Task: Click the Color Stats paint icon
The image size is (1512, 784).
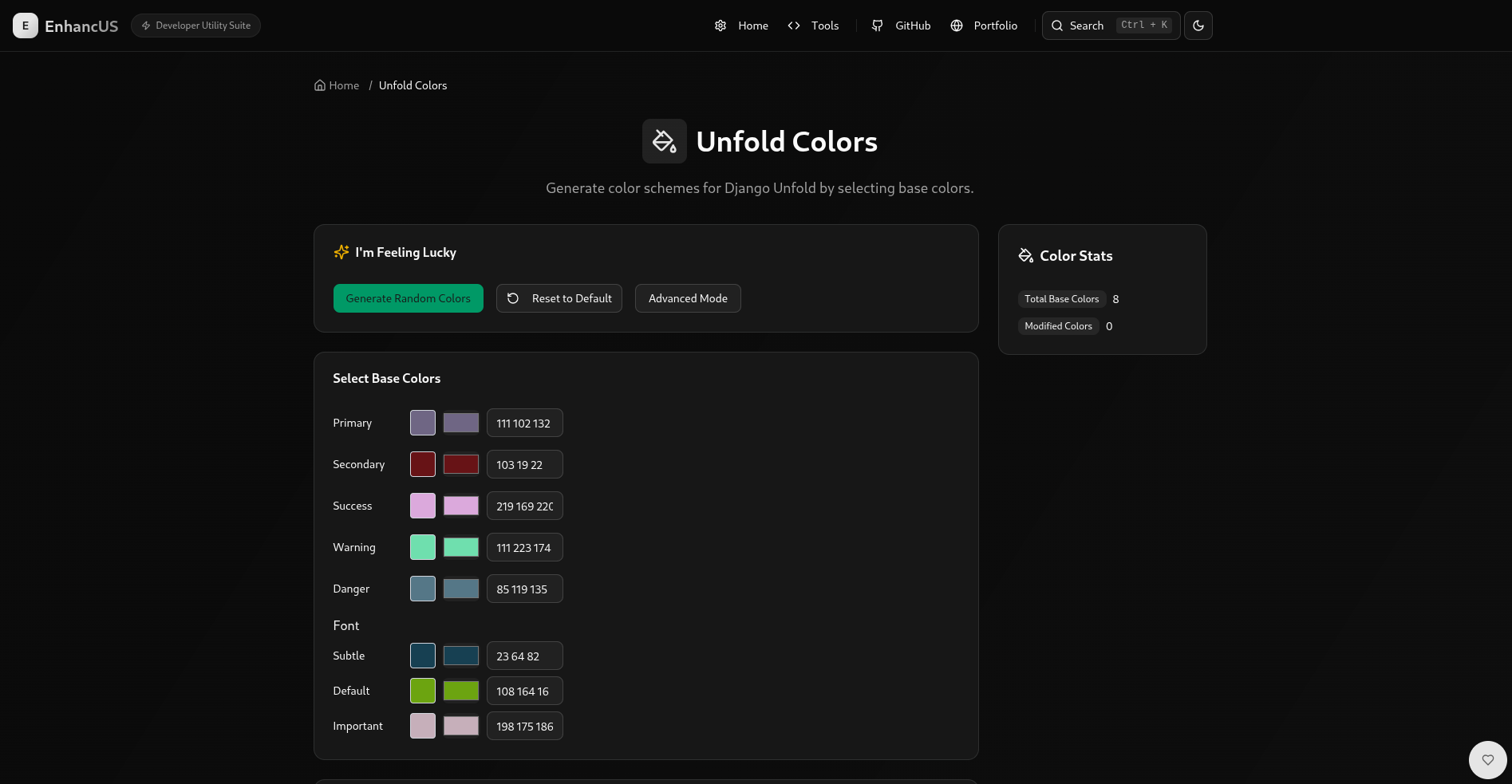Action: coord(1026,255)
